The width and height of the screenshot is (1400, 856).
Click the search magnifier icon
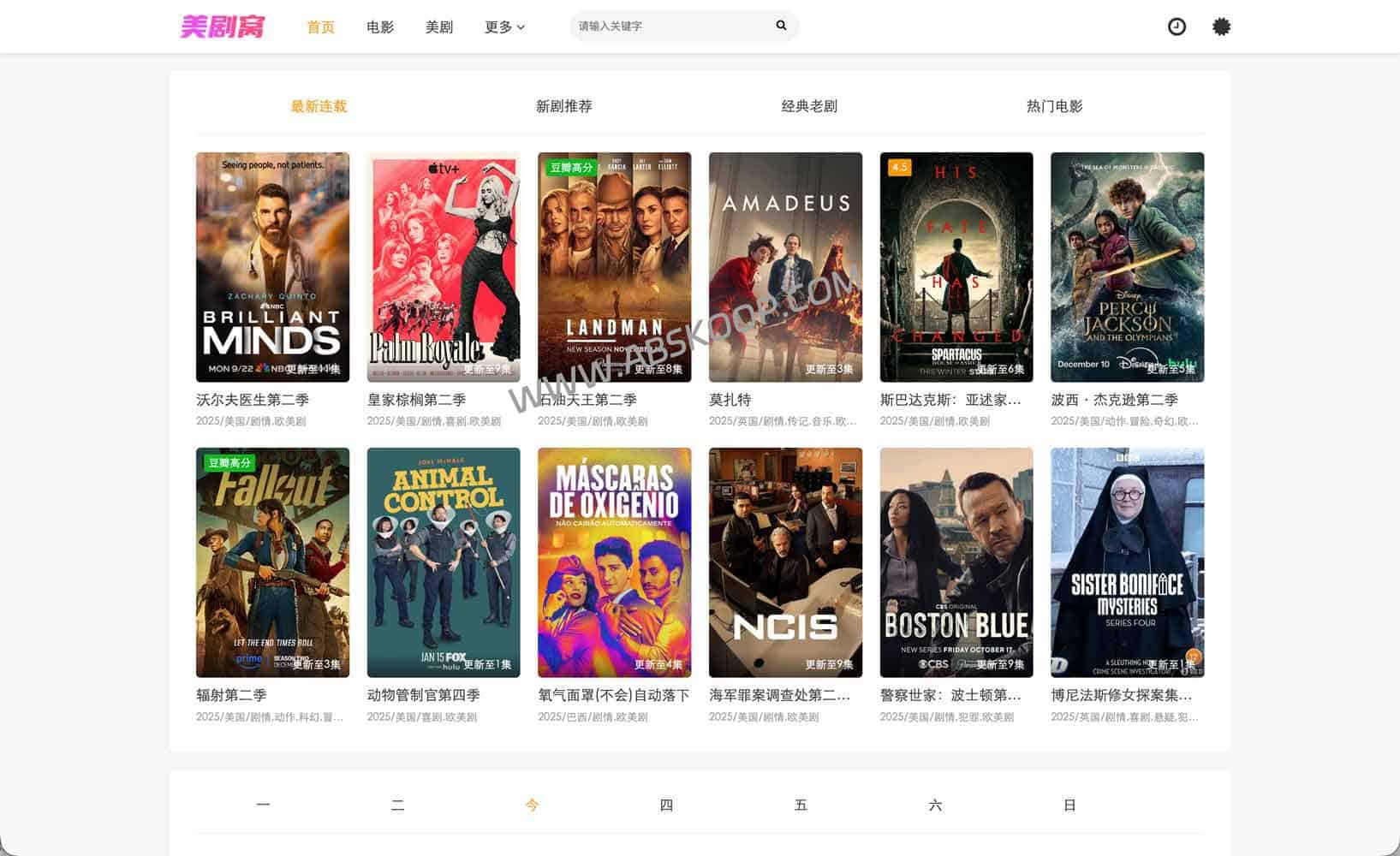click(x=780, y=26)
